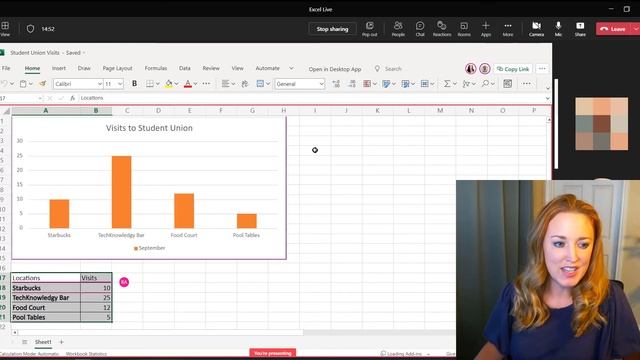The width and height of the screenshot is (640, 360).
Task: Expand the fill color dropdown arrow
Action: (x=176, y=84)
